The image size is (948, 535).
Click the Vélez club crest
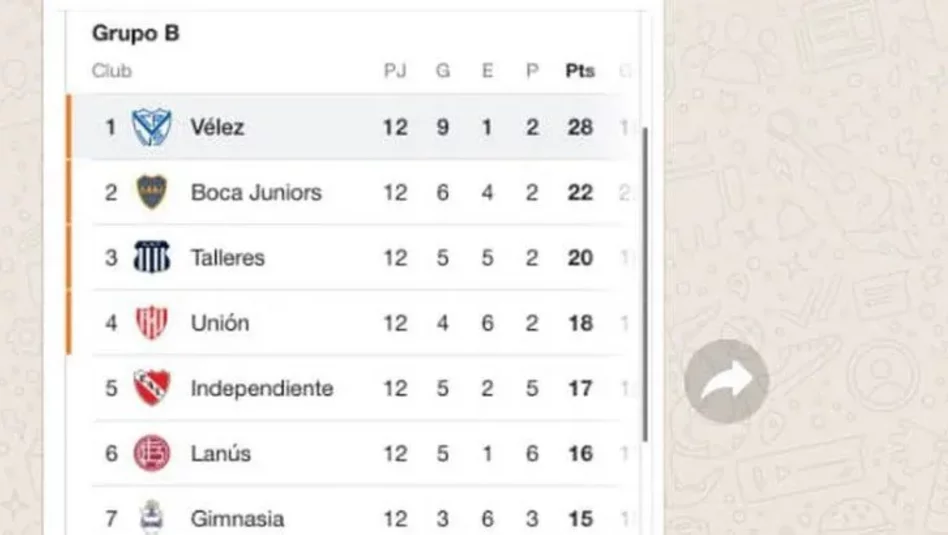point(152,127)
